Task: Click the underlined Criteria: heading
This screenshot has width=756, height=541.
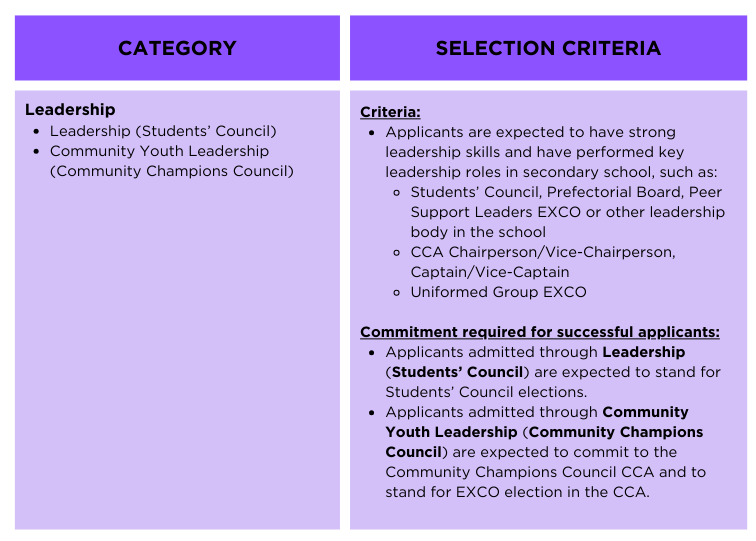Action: point(390,112)
